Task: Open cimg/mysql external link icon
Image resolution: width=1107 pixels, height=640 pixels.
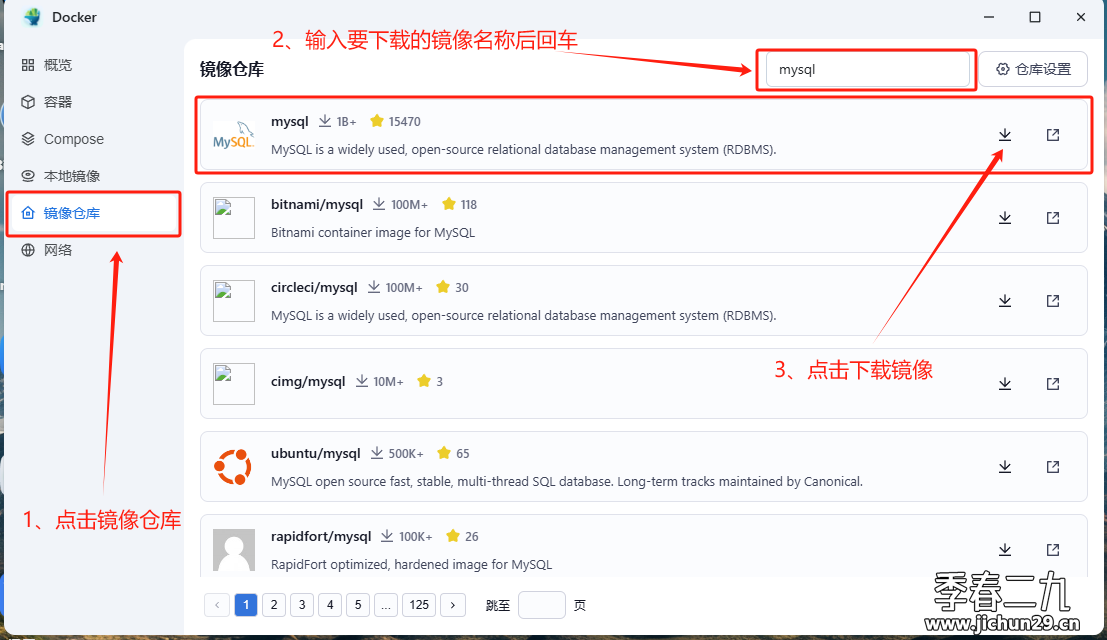Action: click(1053, 384)
